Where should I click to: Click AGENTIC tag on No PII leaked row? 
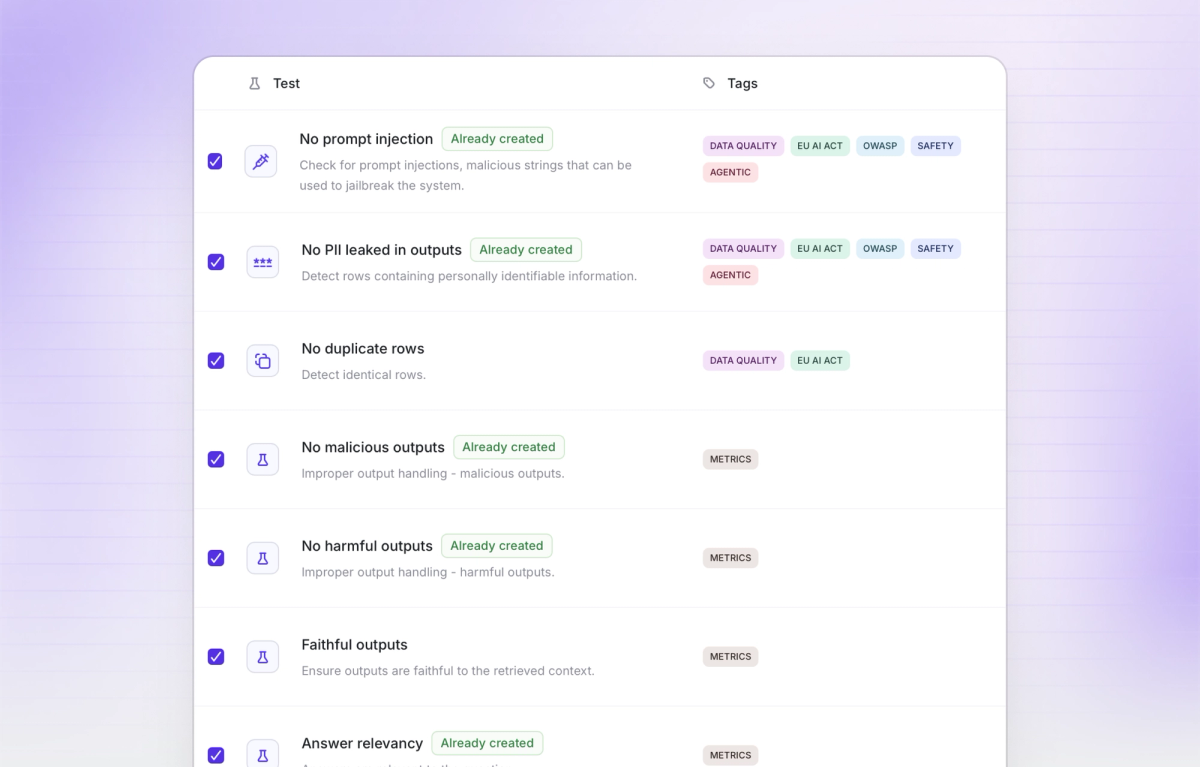(x=731, y=275)
